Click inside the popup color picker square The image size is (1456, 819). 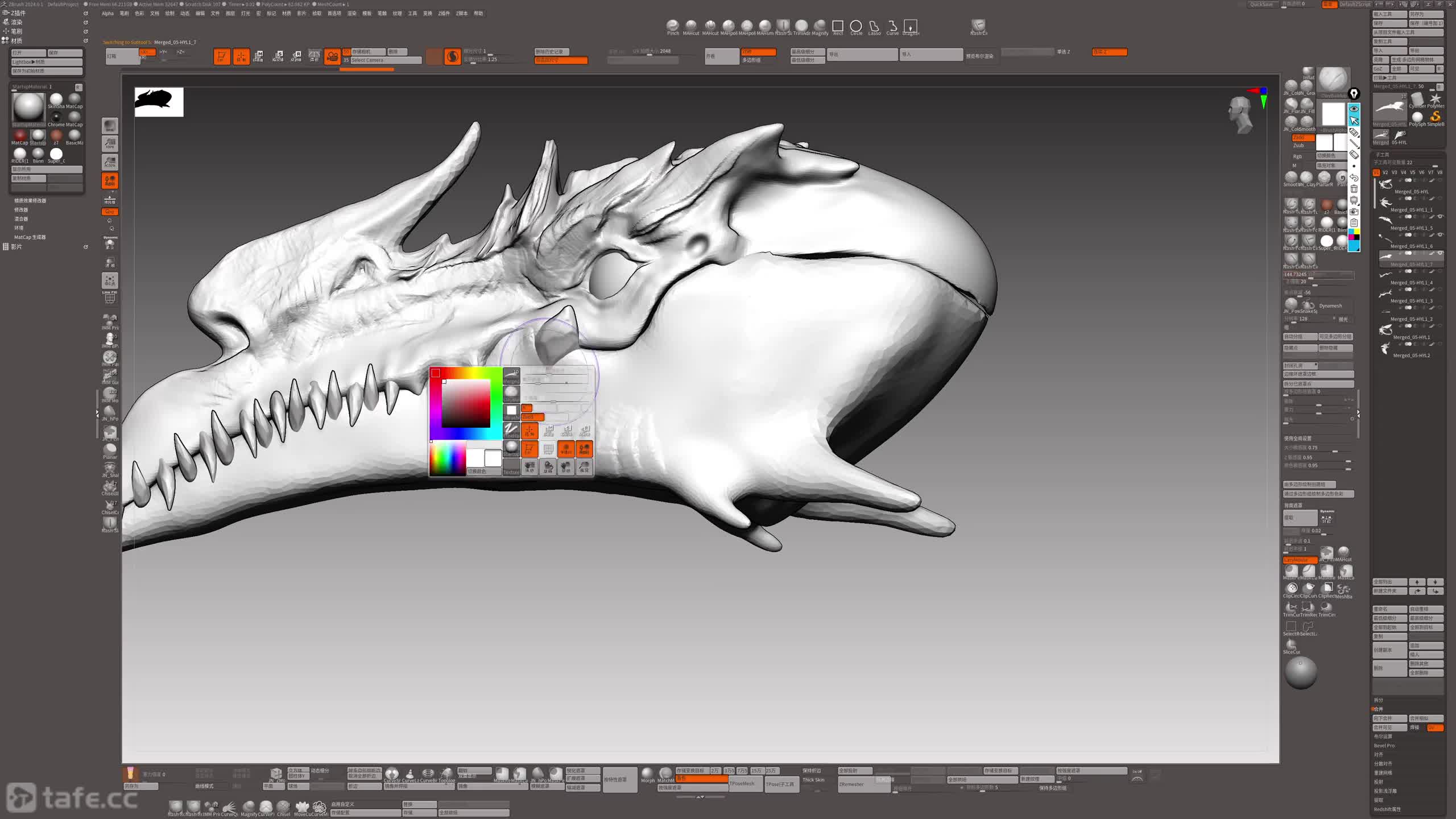pyautogui.click(x=466, y=403)
